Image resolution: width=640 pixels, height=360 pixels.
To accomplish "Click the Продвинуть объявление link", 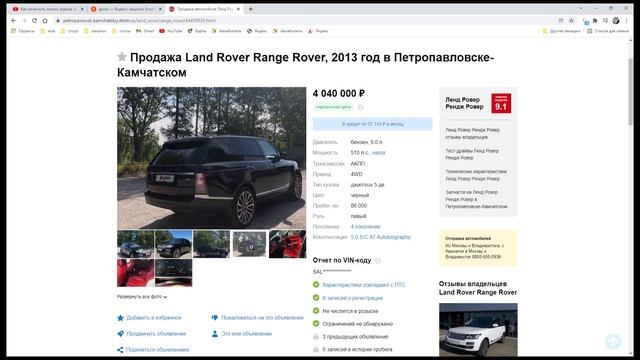I will tap(152, 333).
